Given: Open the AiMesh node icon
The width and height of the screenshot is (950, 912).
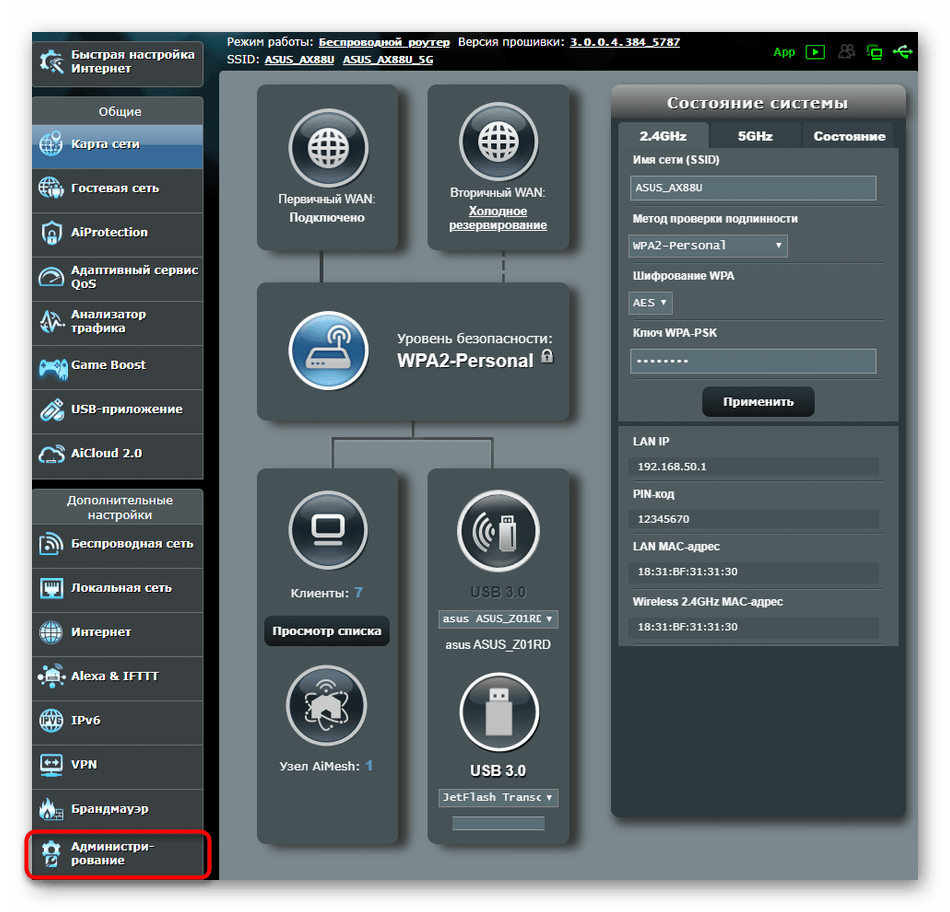Looking at the screenshot, I should 326,705.
